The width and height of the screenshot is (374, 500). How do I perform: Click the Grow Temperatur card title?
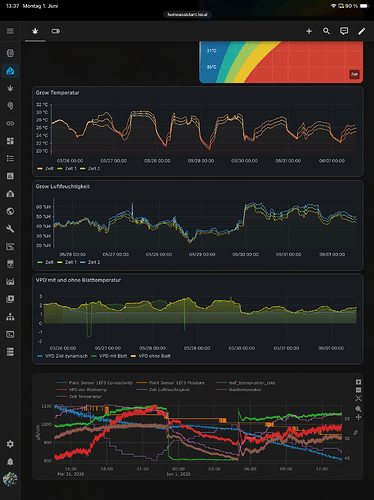point(58,93)
